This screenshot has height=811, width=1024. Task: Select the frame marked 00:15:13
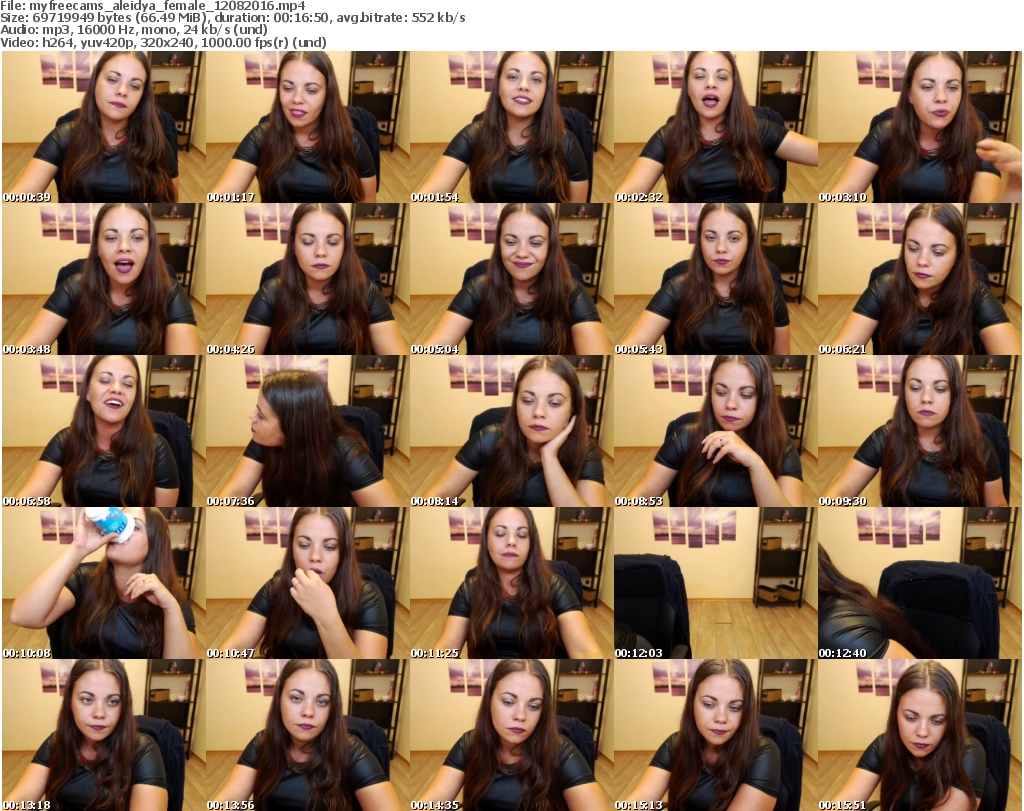[x=716, y=735]
